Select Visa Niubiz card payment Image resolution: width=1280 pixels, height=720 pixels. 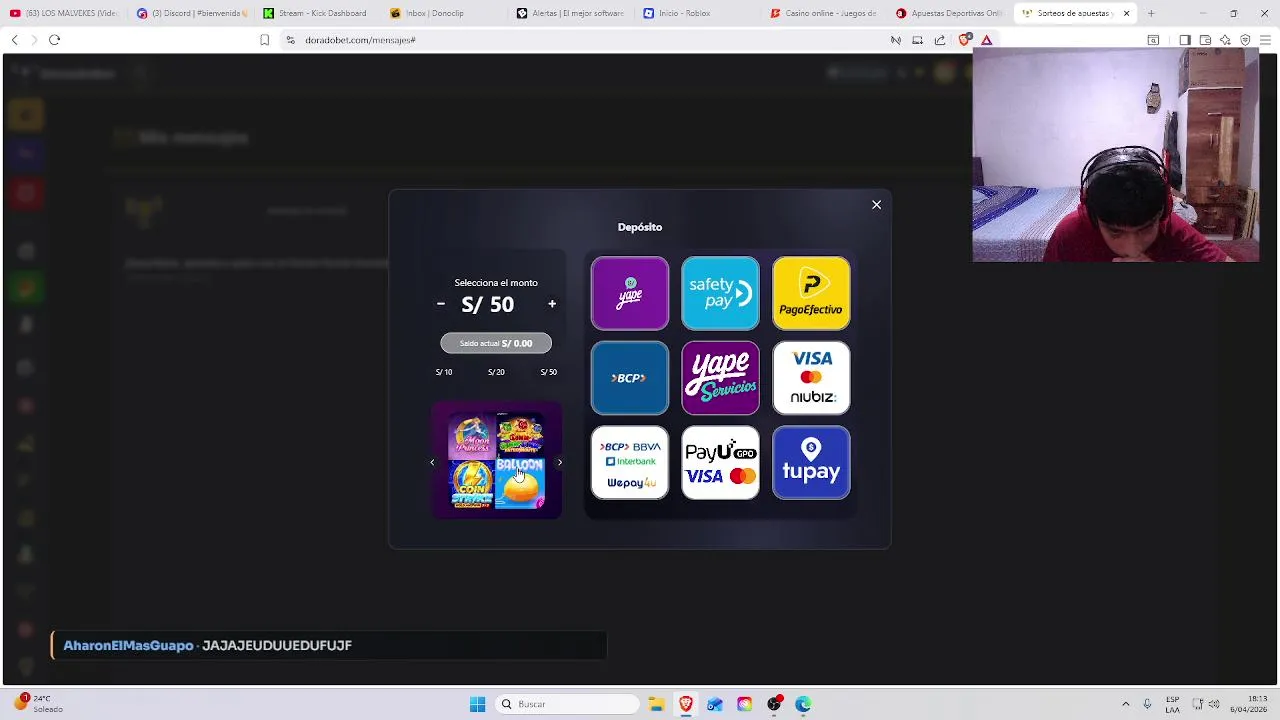pyautogui.click(x=811, y=378)
